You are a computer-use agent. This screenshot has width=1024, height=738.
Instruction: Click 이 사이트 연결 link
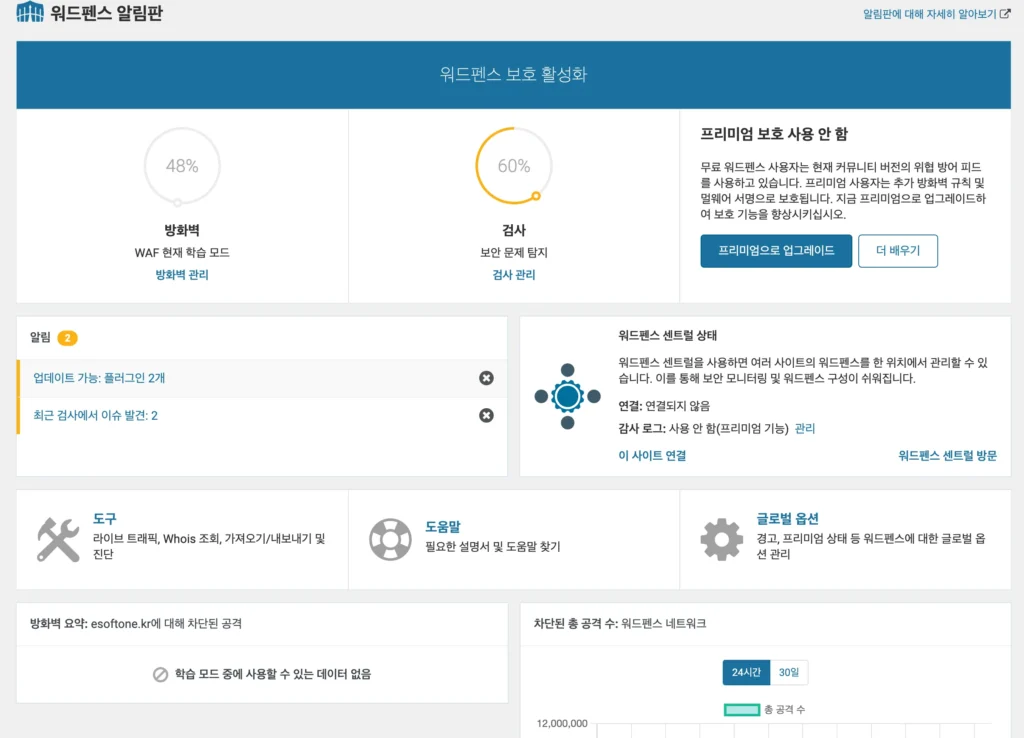(x=652, y=455)
